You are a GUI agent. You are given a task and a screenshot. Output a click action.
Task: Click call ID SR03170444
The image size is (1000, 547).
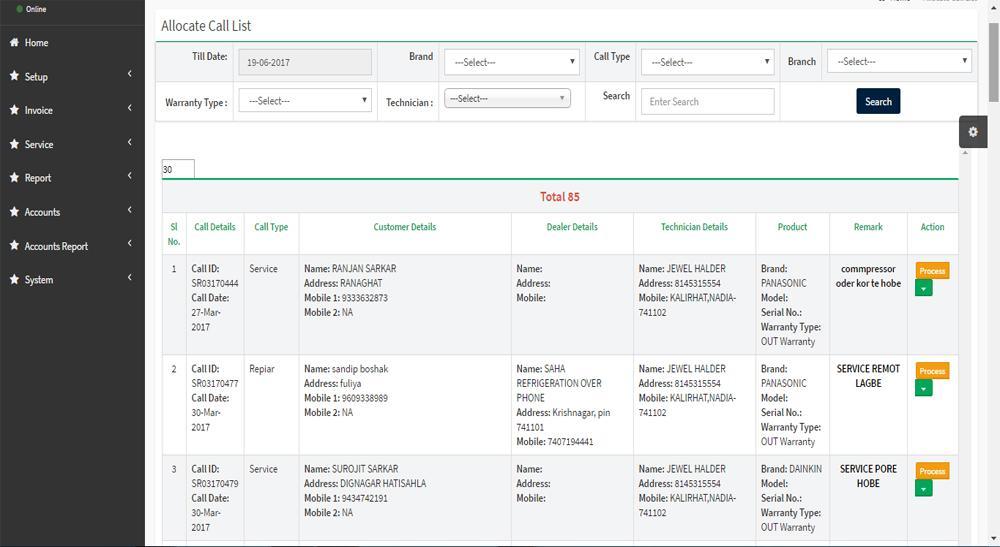(215, 283)
